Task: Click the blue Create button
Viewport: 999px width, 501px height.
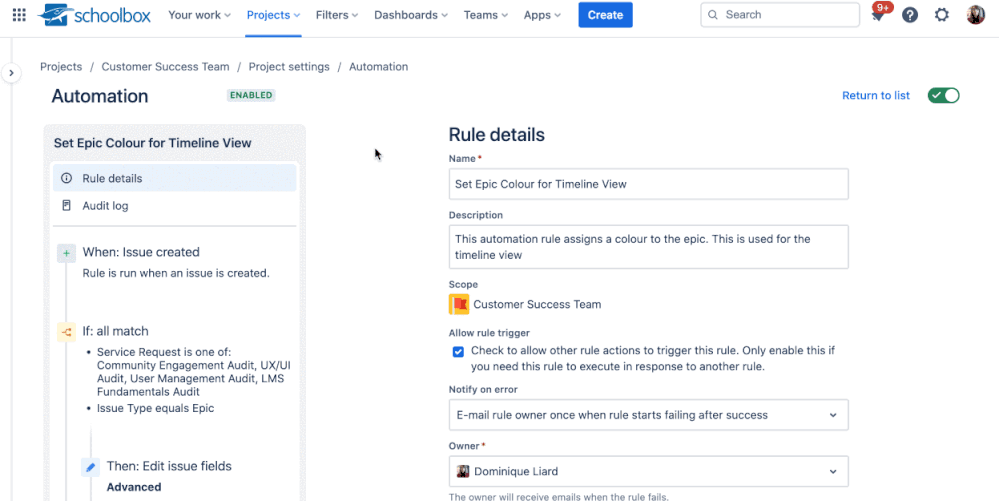Action: [605, 15]
